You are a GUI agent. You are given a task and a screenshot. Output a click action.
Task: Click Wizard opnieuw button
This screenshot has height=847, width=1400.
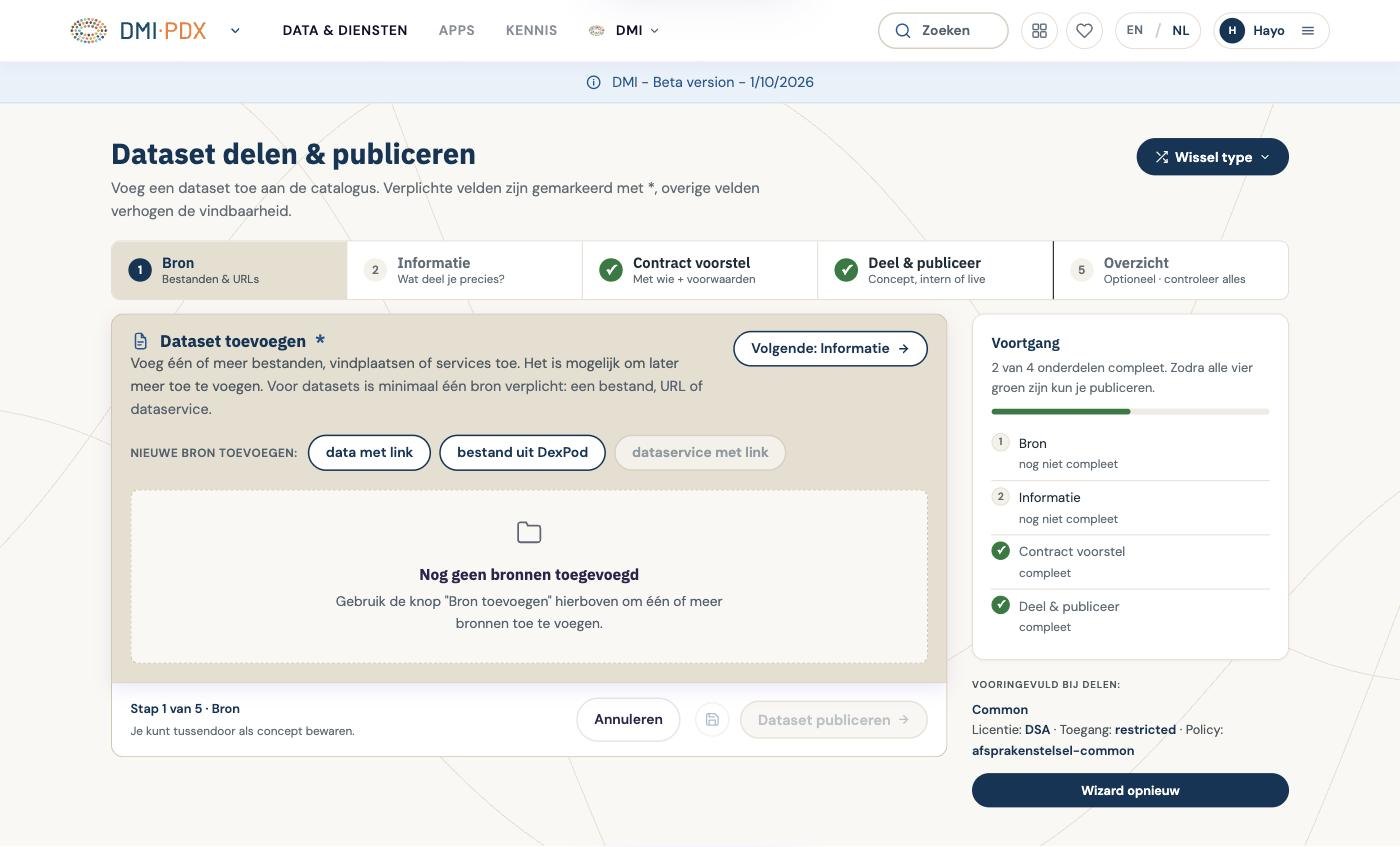click(x=1130, y=790)
